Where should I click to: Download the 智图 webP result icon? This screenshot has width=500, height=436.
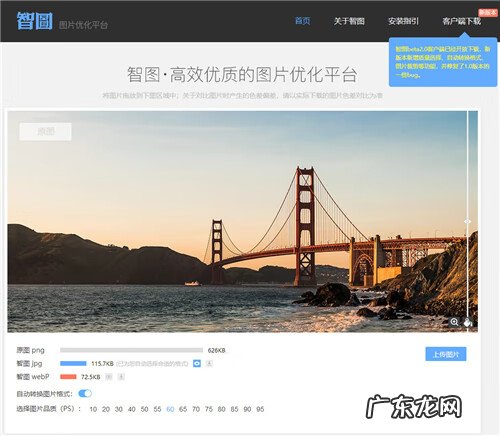(x=121, y=377)
